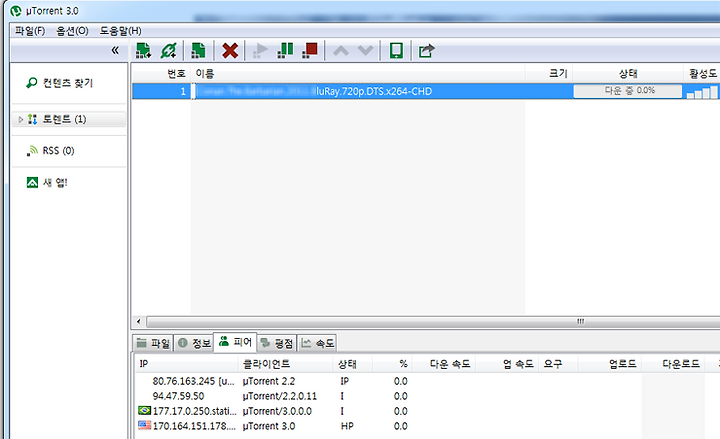Click the Add Torrent toolbar icon
This screenshot has width=720, height=439.
[143, 51]
